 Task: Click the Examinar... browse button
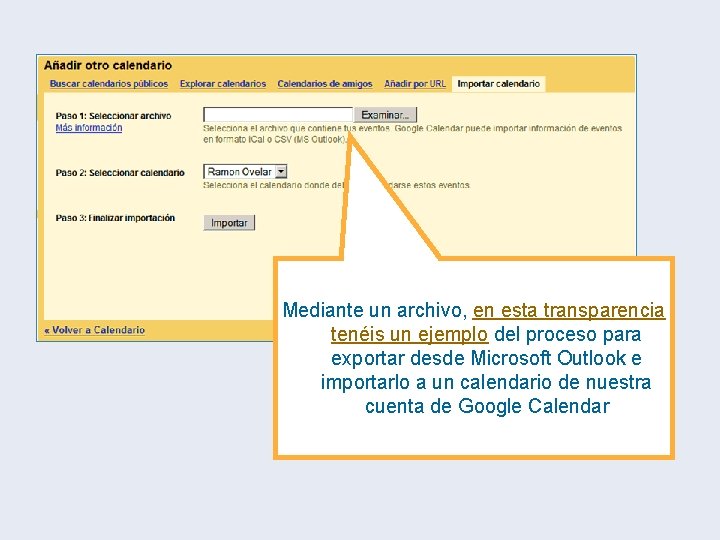tap(385, 115)
